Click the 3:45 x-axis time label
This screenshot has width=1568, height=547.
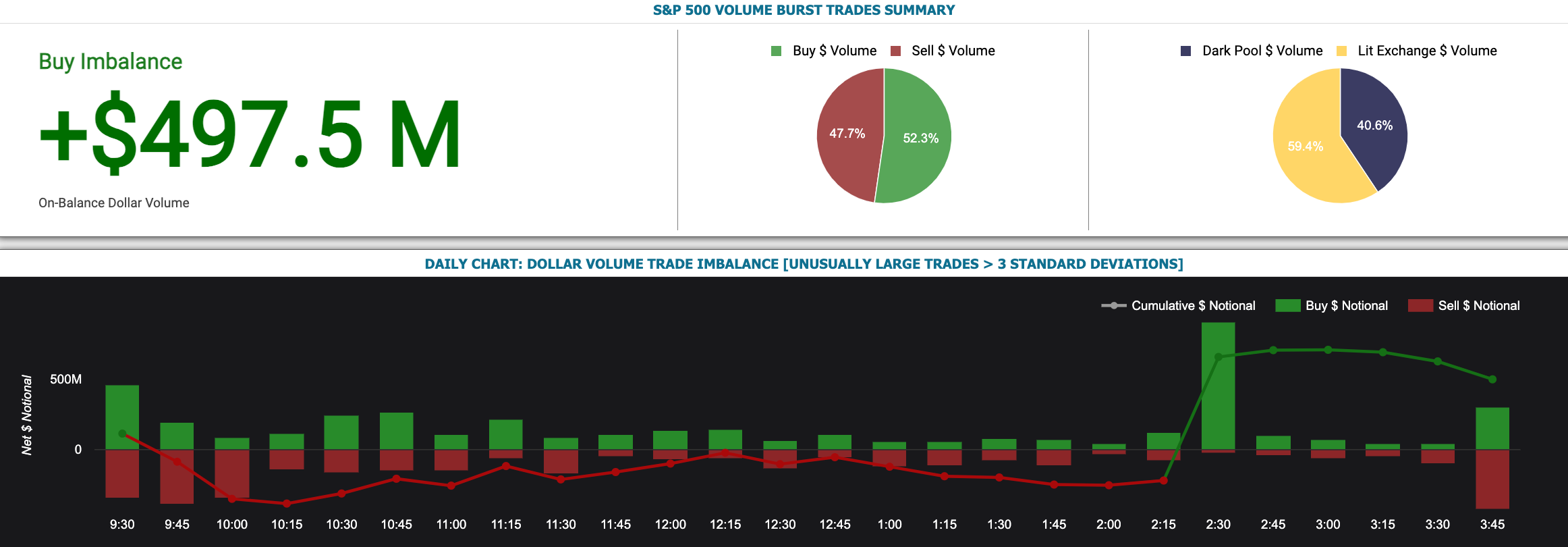pyautogui.click(x=1492, y=525)
